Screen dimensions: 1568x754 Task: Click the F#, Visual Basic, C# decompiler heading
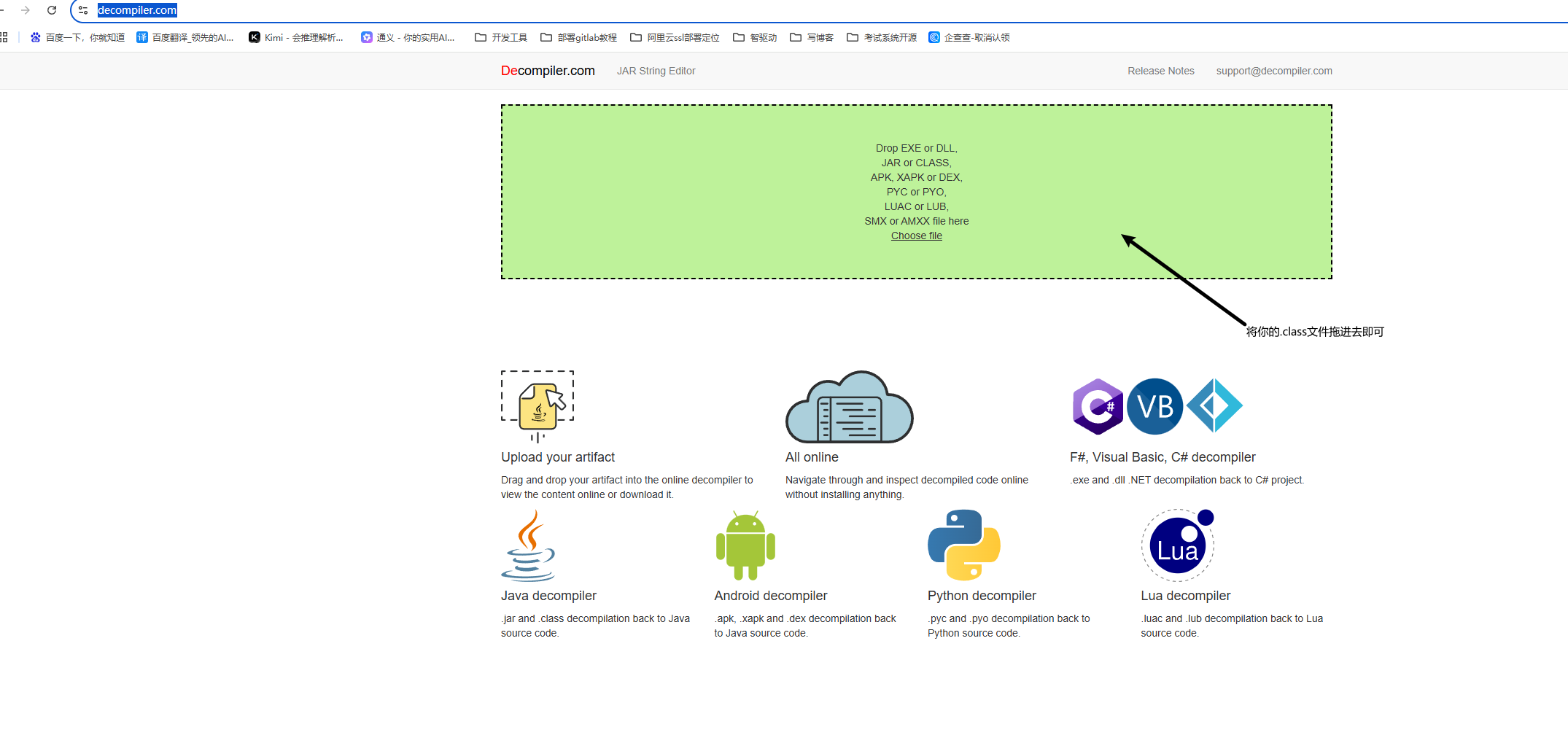pyautogui.click(x=1163, y=457)
